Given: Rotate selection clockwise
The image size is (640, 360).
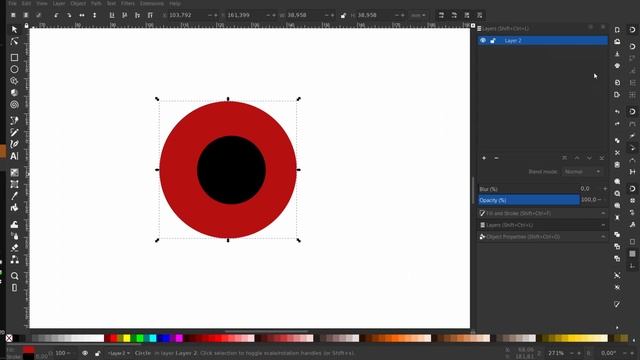Looking at the screenshot, I should [x=69, y=15].
